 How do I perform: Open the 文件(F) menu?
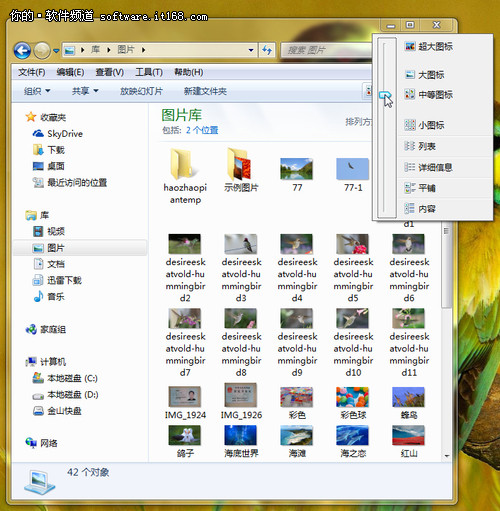[x=31, y=72]
